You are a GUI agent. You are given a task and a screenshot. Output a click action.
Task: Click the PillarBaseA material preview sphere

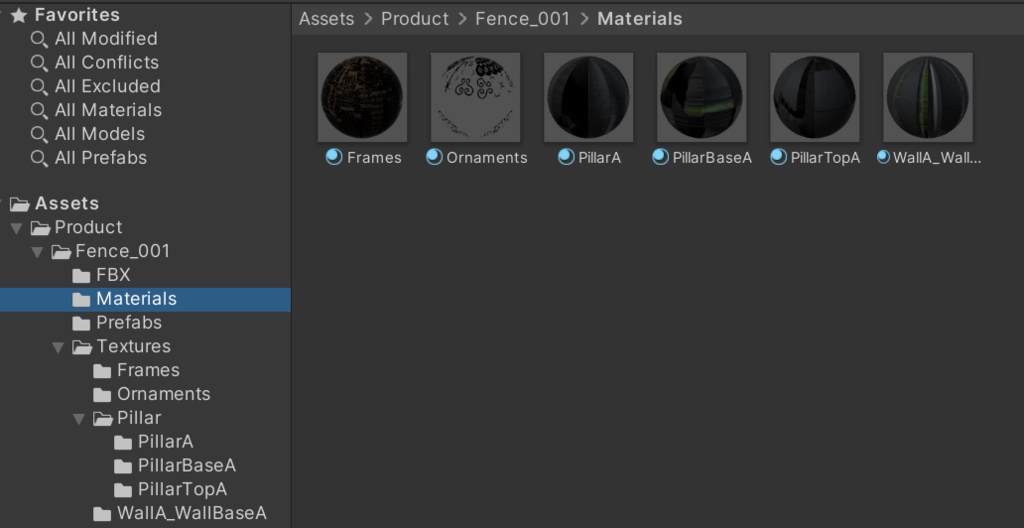pyautogui.click(x=701, y=97)
